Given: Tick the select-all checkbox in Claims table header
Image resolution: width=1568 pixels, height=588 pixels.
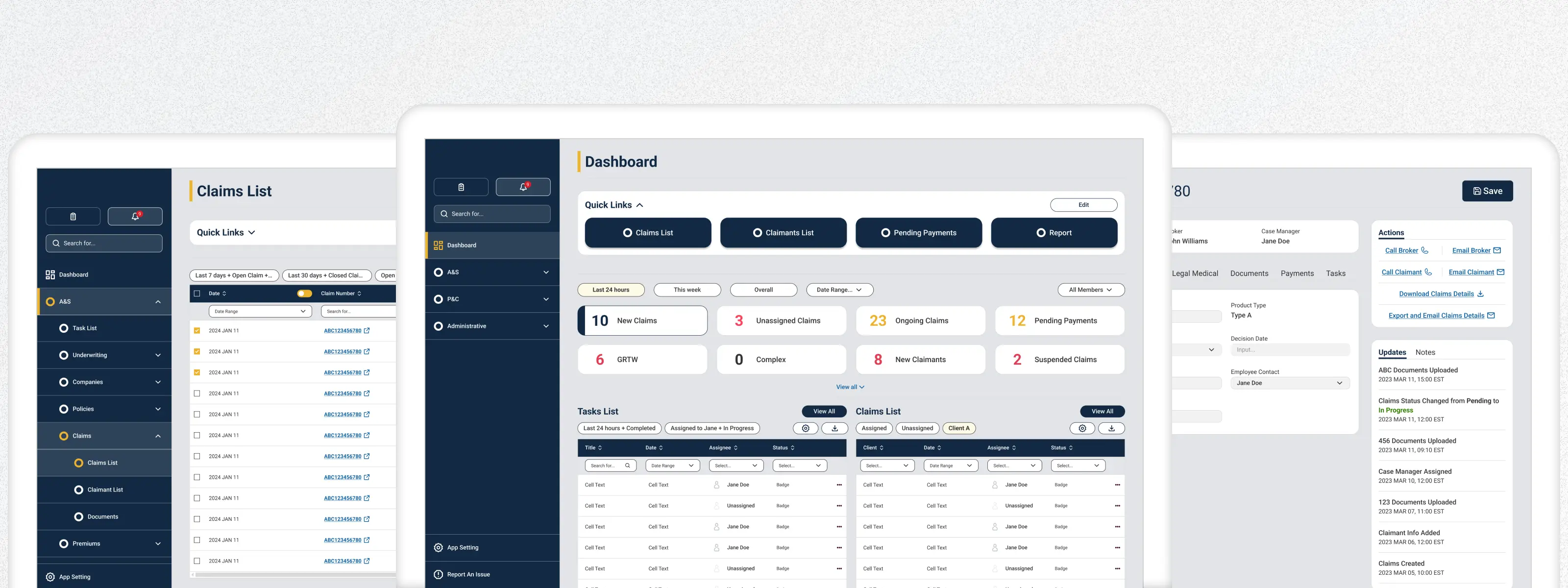Looking at the screenshot, I should (196, 294).
